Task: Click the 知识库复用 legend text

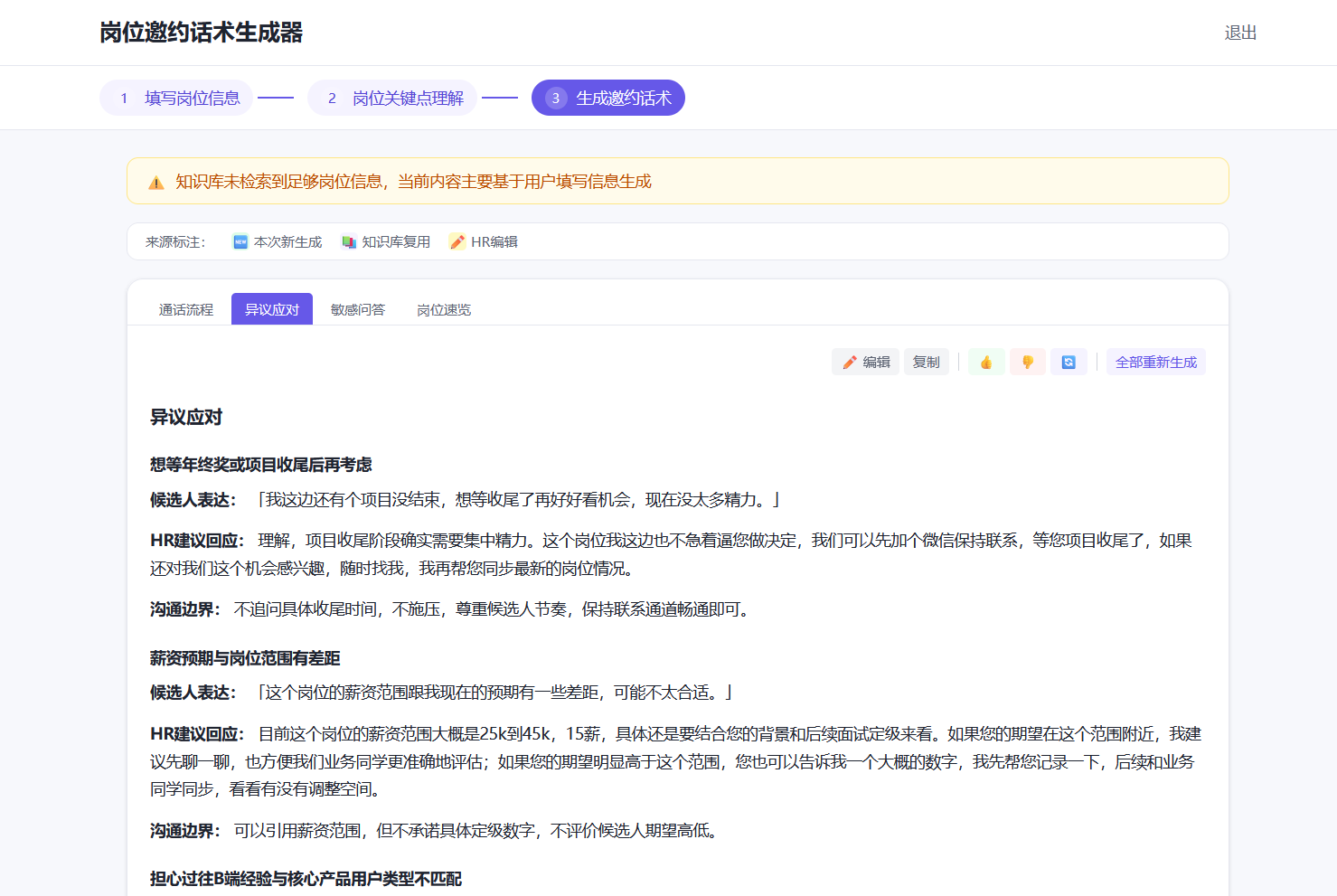Action: 396,241
